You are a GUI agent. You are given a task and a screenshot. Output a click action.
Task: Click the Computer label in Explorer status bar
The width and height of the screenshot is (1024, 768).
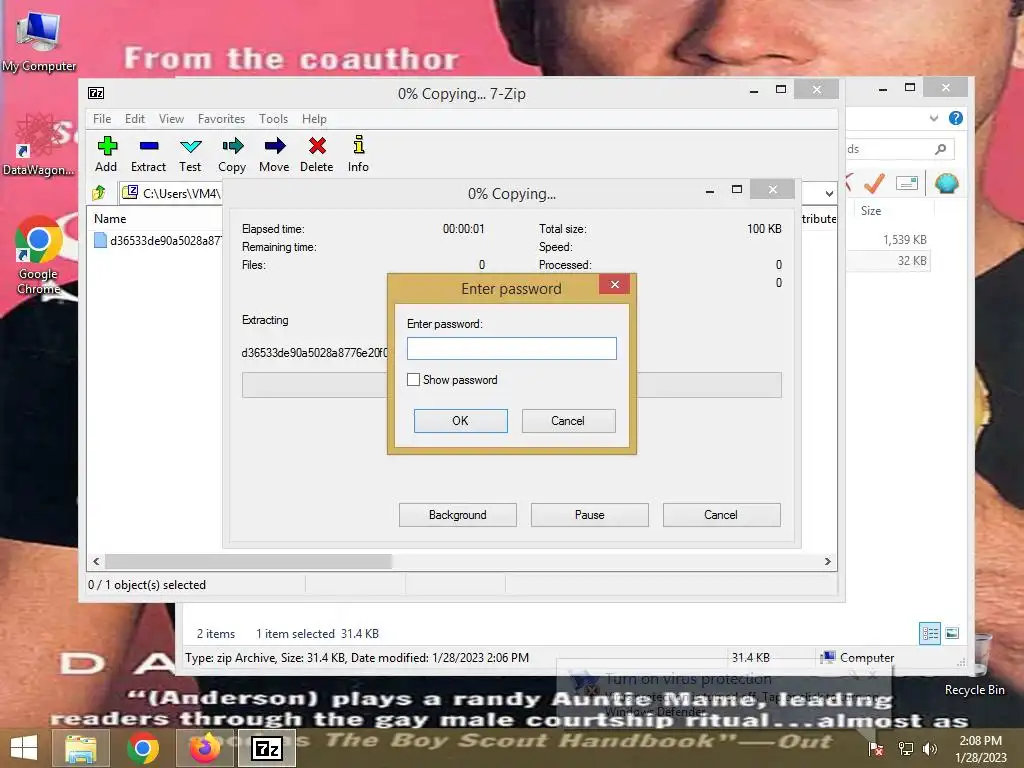tap(866, 658)
